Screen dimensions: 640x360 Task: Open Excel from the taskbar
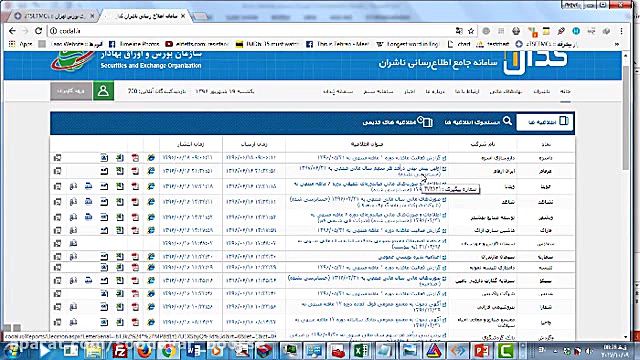click(x=361, y=351)
